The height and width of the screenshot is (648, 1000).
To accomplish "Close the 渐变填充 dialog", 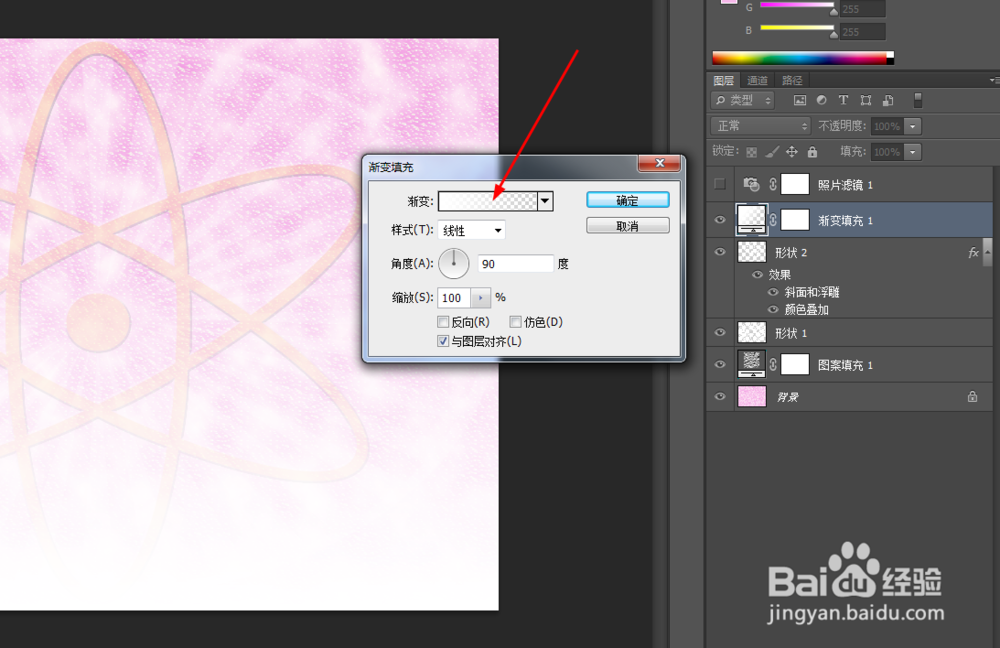I will [x=660, y=163].
